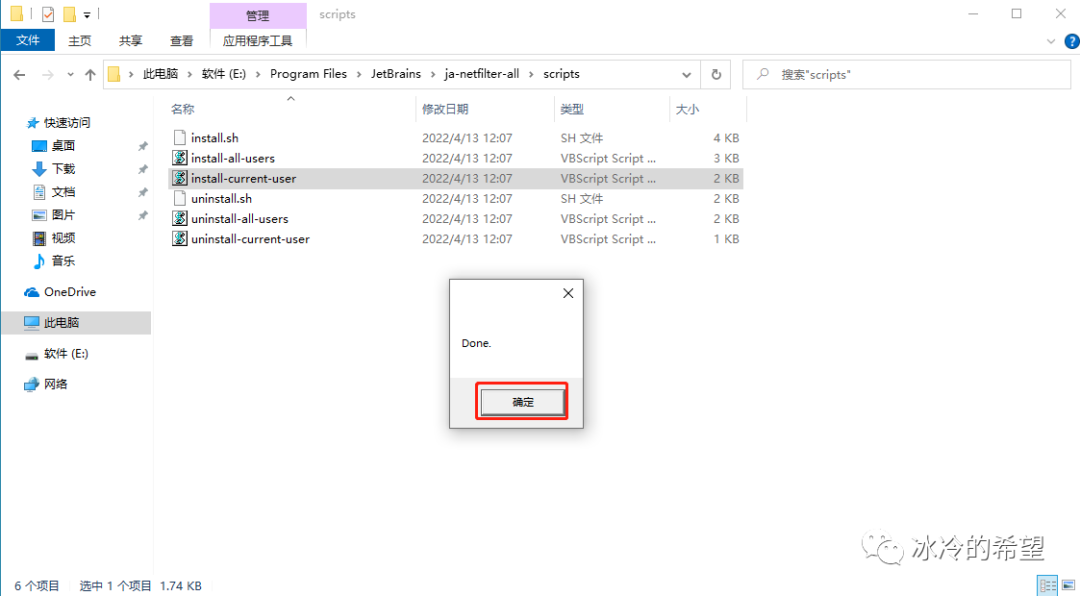Select the install-current-user script icon

pyautogui.click(x=180, y=178)
